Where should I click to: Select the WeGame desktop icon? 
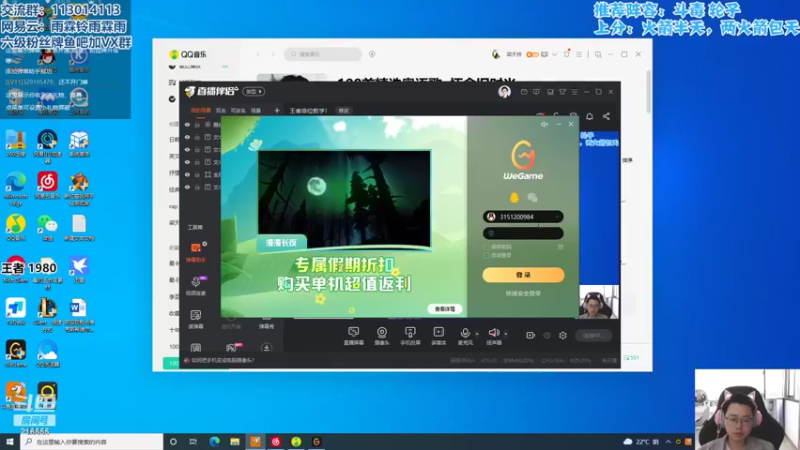pyautogui.click(x=16, y=354)
